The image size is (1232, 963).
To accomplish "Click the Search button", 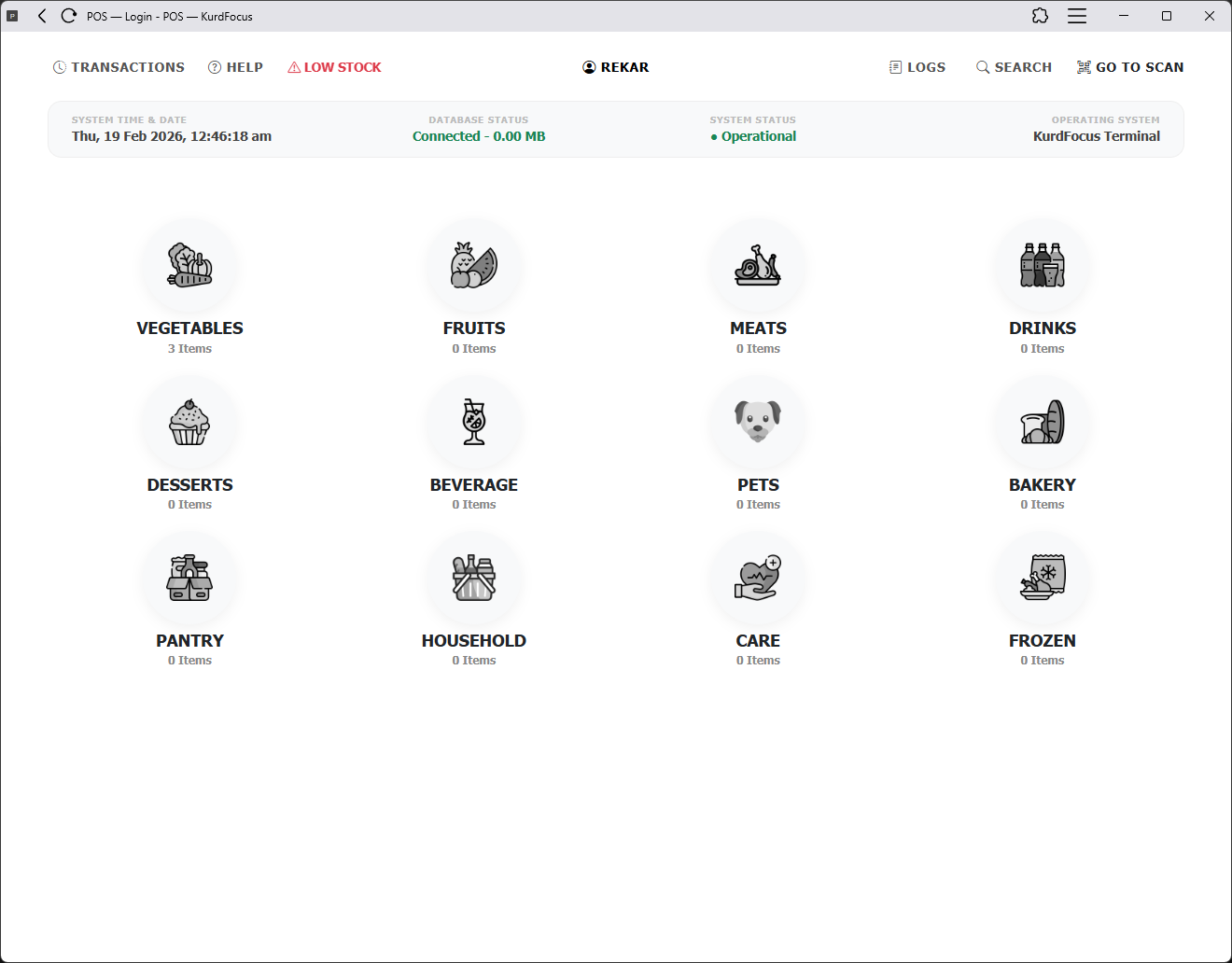I will (1014, 67).
